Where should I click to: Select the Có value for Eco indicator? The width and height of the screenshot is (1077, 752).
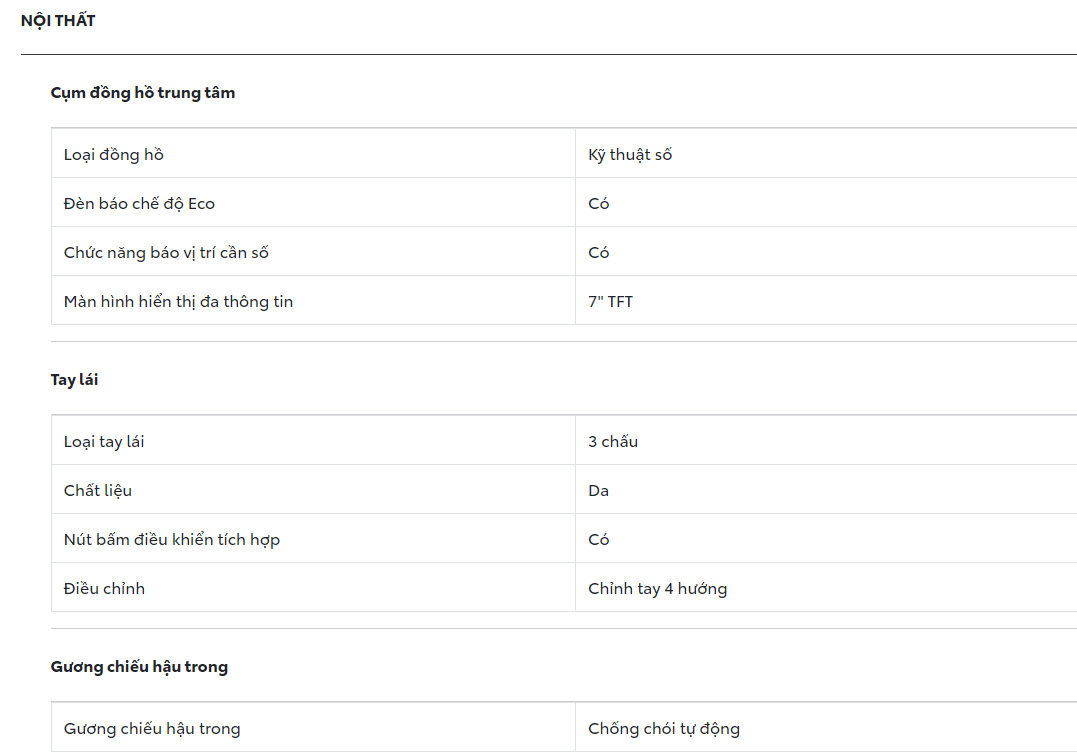pos(599,204)
